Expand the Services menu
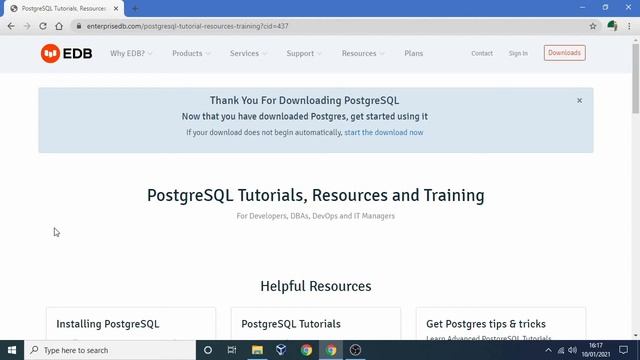Screen dimensions: 640x360 click(248, 53)
